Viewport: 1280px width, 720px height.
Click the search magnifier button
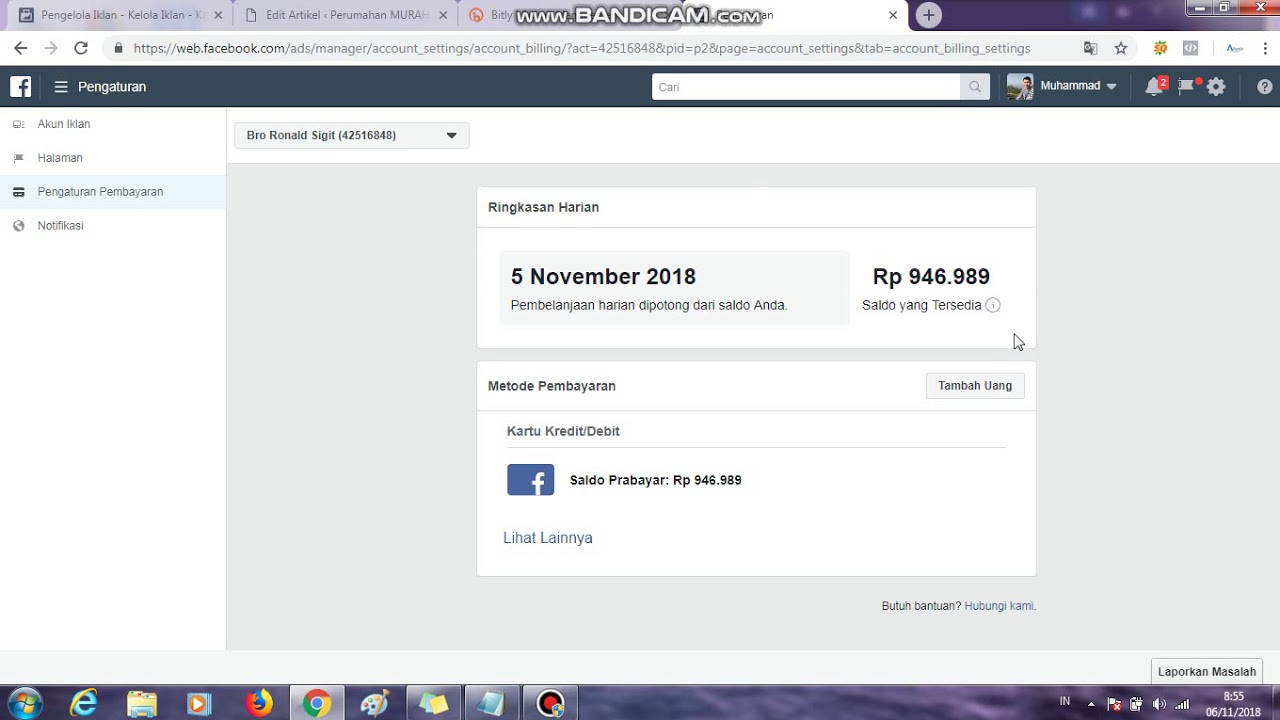[975, 87]
